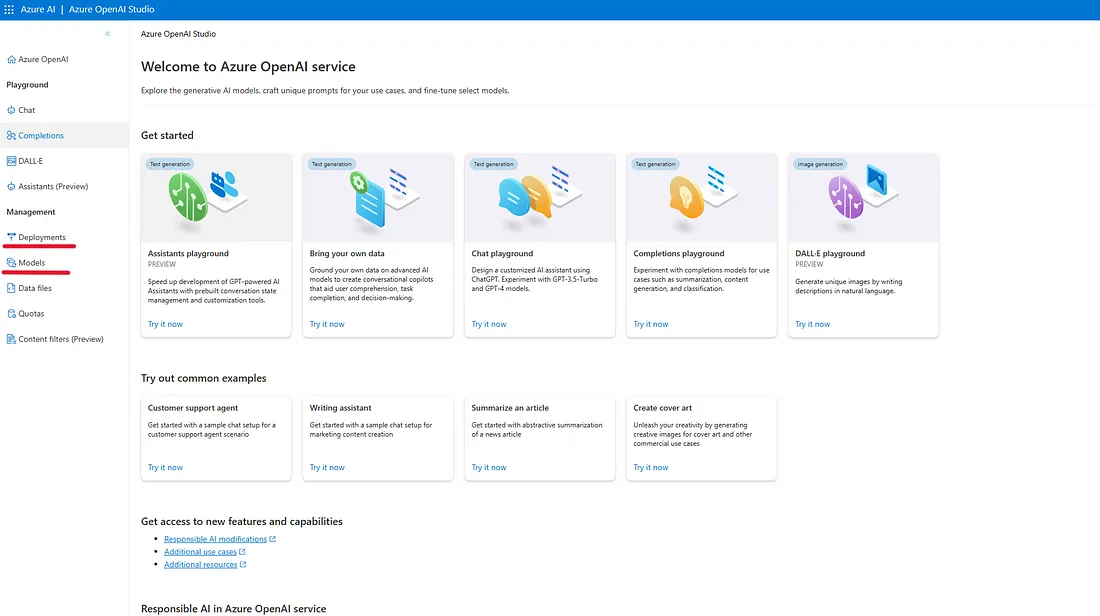The image size is (1100, 616).
Task: Open Additional use cases link
Action: [200, 551]
